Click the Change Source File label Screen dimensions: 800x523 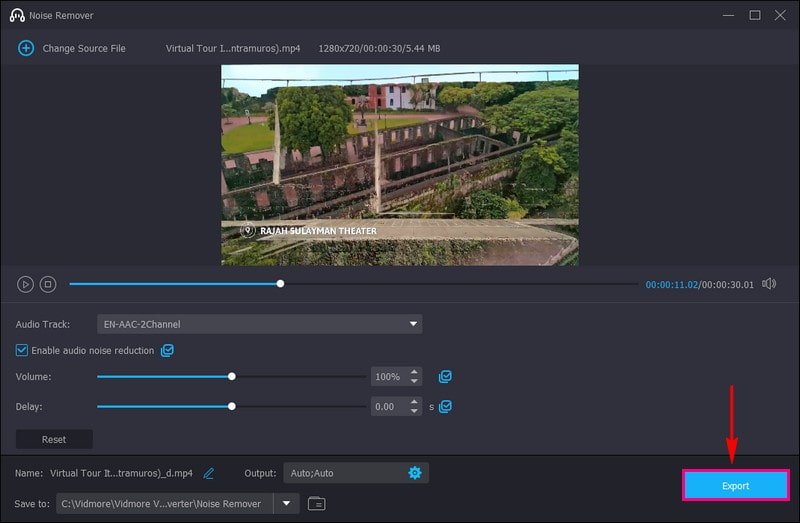(84, 48)
